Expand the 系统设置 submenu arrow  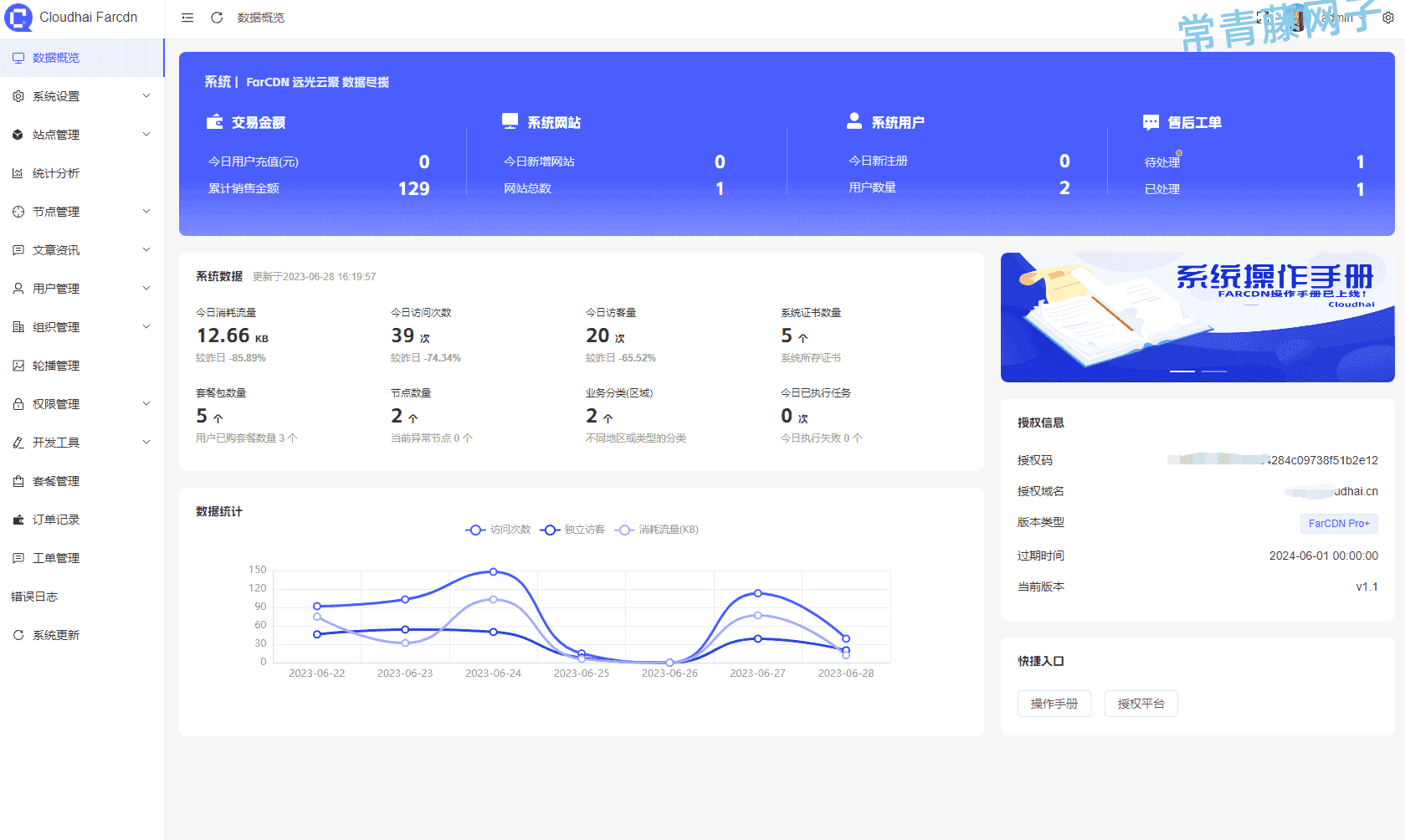146,96
